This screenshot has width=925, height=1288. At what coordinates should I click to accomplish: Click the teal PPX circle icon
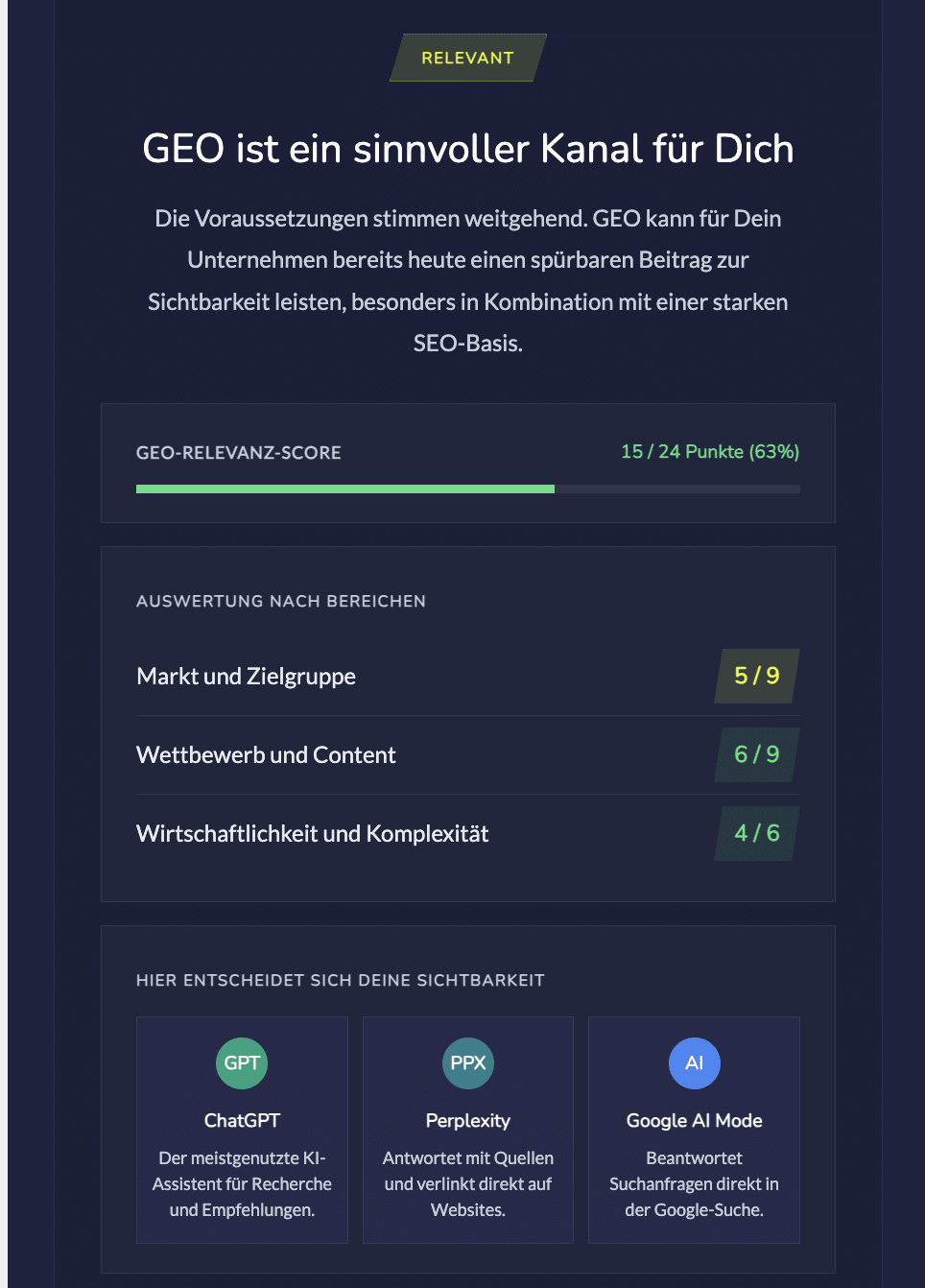[x=468, y=1063]
